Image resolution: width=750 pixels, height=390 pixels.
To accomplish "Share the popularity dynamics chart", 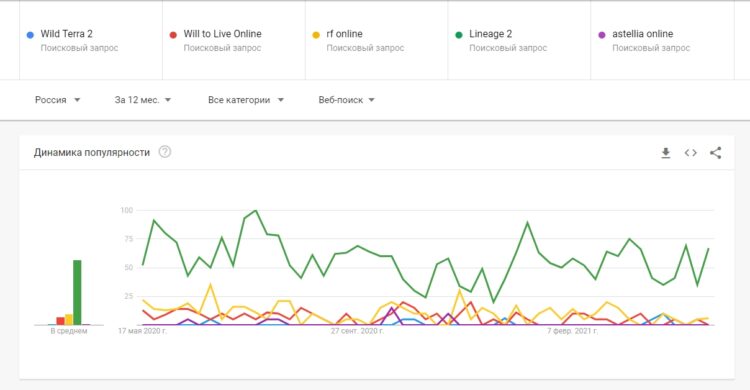I will coord(715,153).
